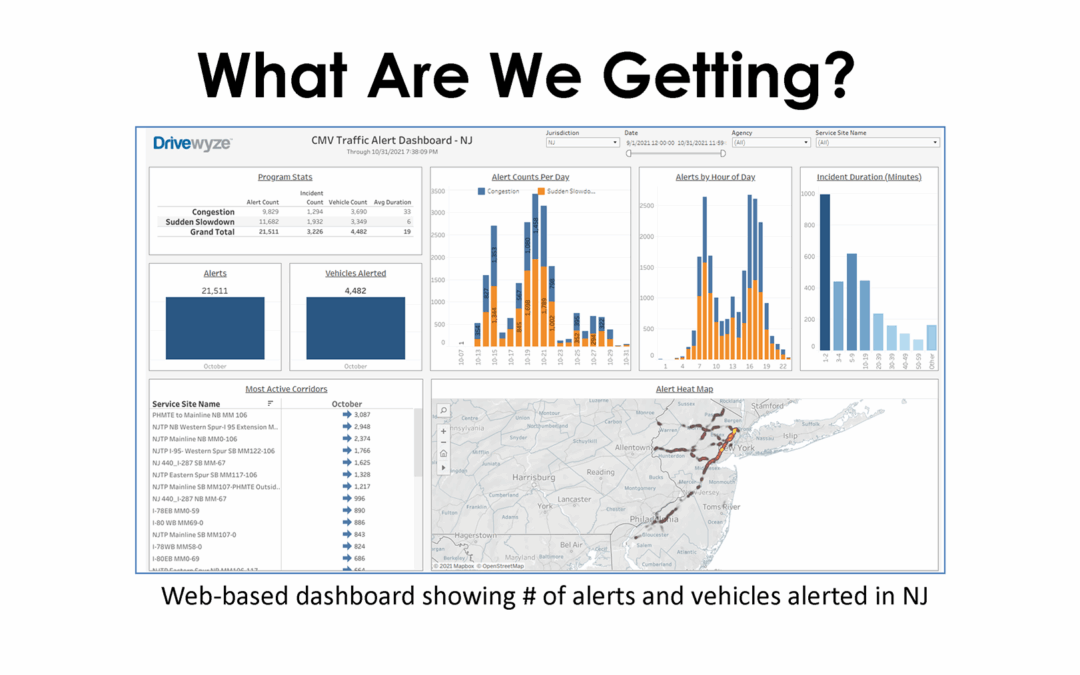1080x675 pixels.
Task: Open the Service Site Name dropdown
Action: pyautogui.click(x=877, y=143)
